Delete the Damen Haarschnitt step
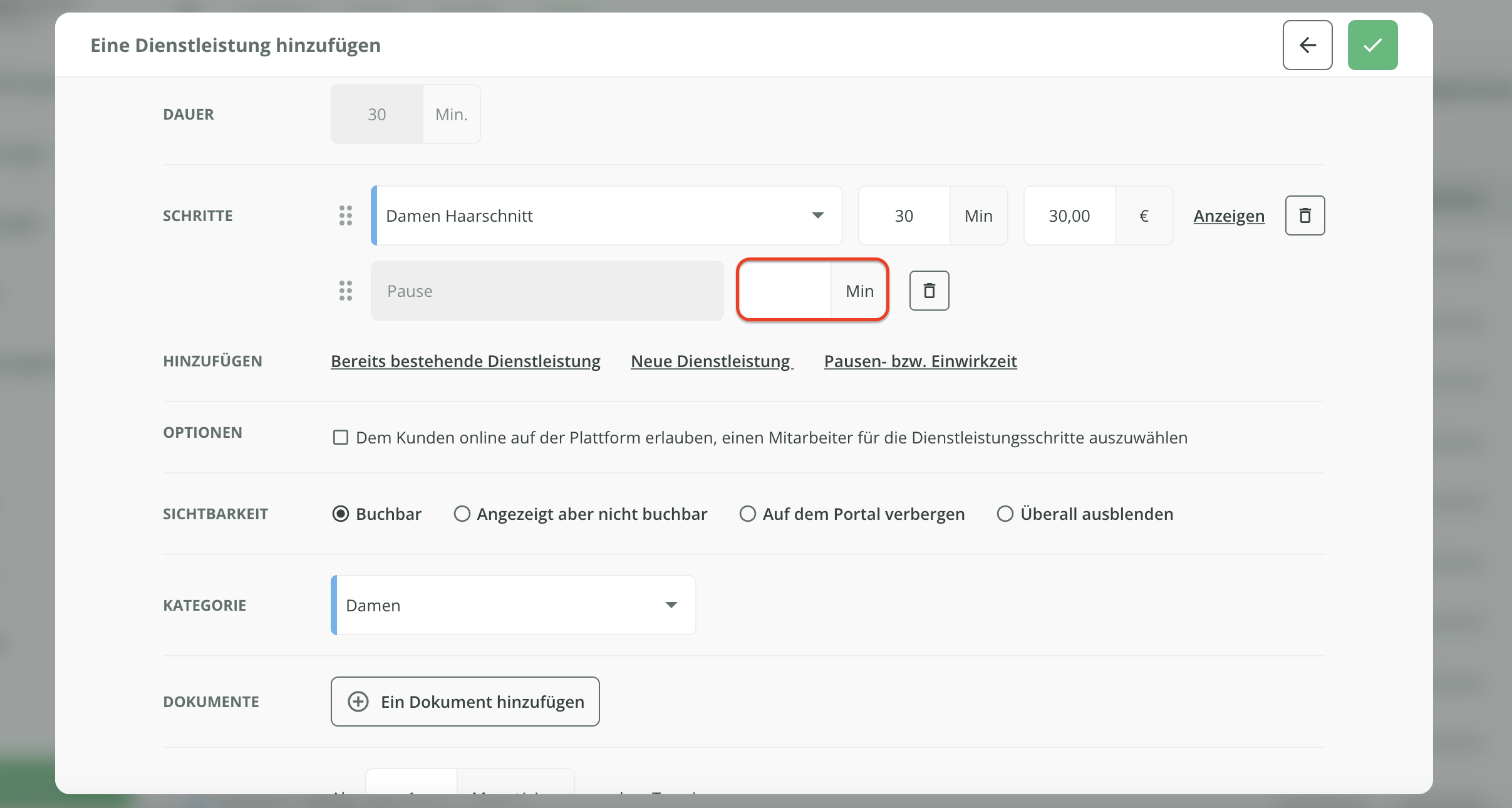The image size is (1512, 808). [x=1305, y=215]
